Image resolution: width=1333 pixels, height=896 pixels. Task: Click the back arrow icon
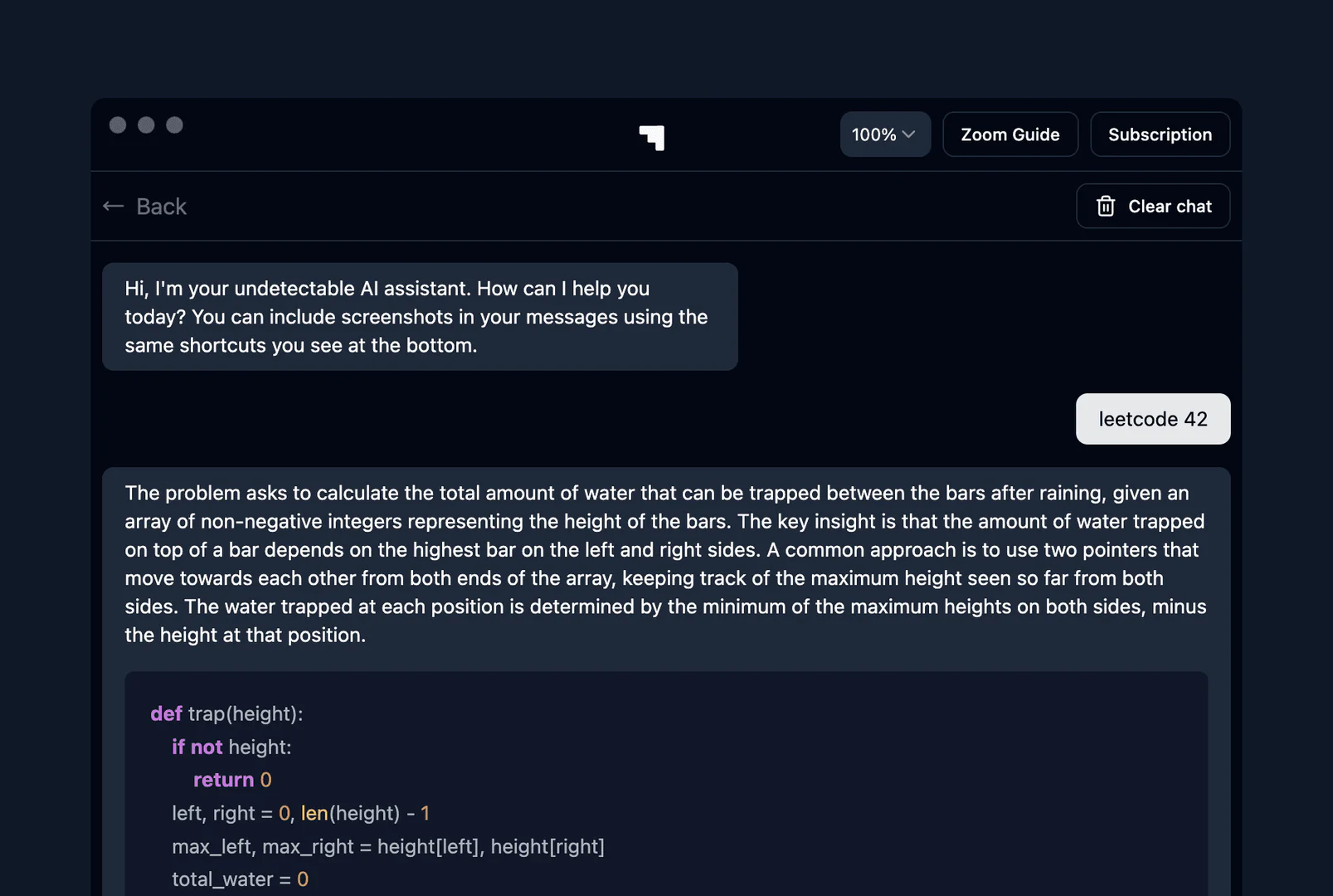[x=113, y=206]
